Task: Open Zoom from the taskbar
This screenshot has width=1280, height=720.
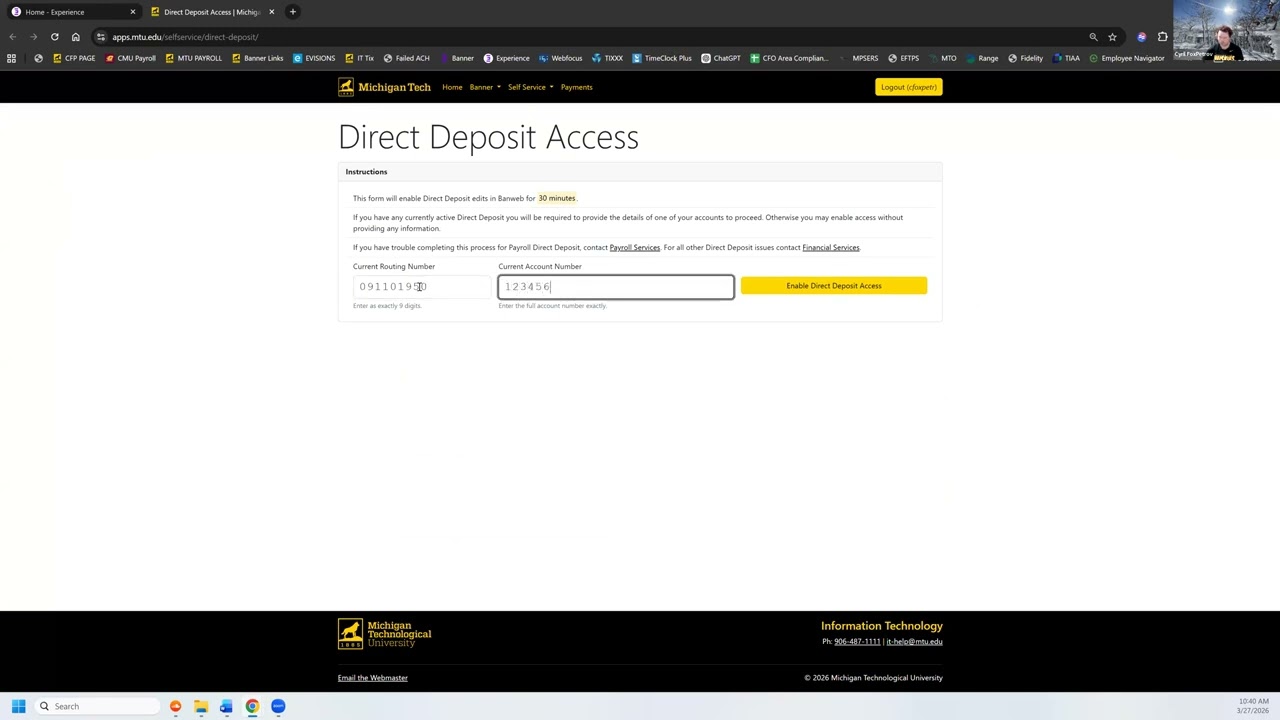Action: (278, 706)
